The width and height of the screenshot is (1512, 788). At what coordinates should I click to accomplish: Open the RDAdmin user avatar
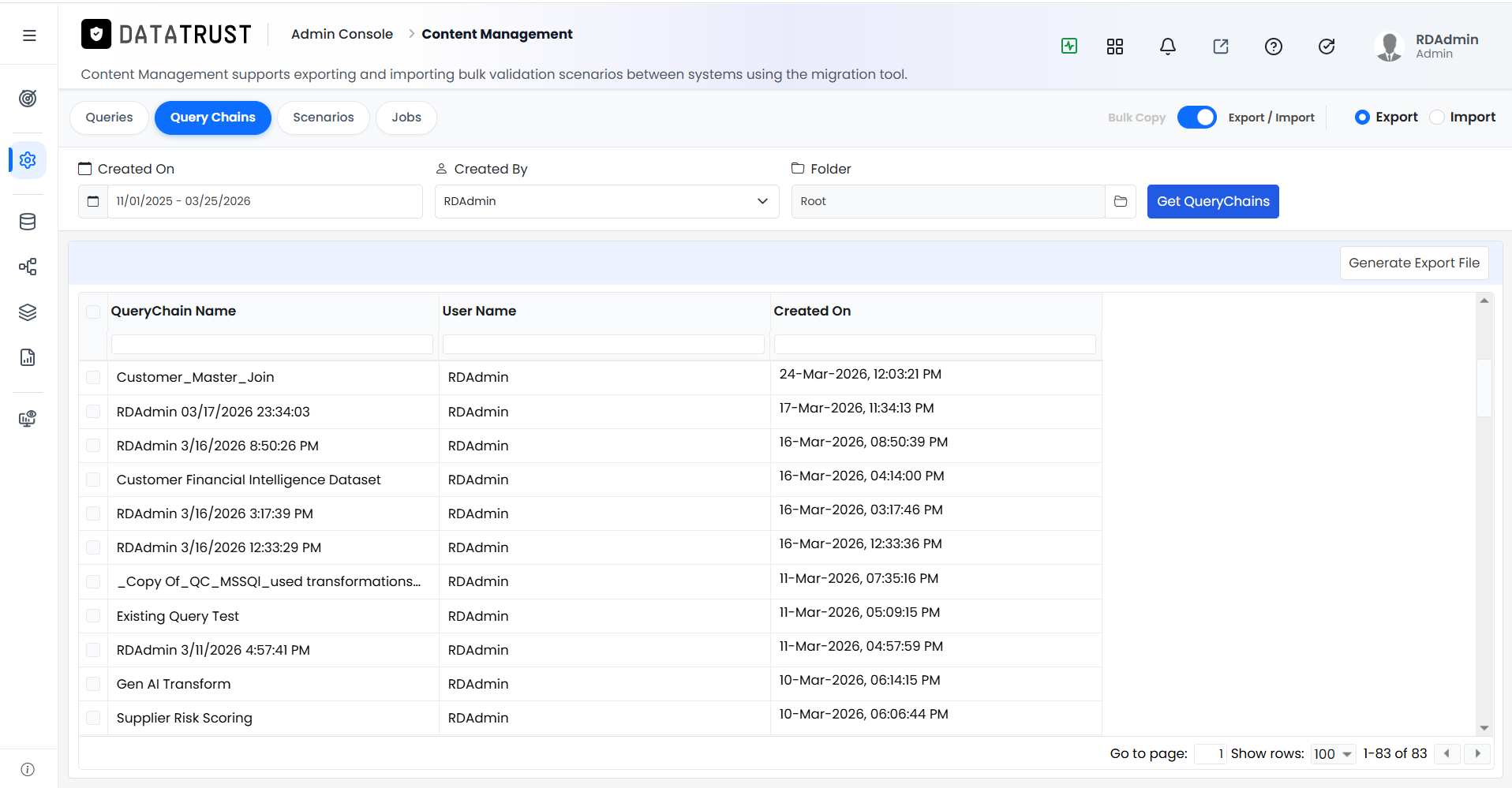1389,47
